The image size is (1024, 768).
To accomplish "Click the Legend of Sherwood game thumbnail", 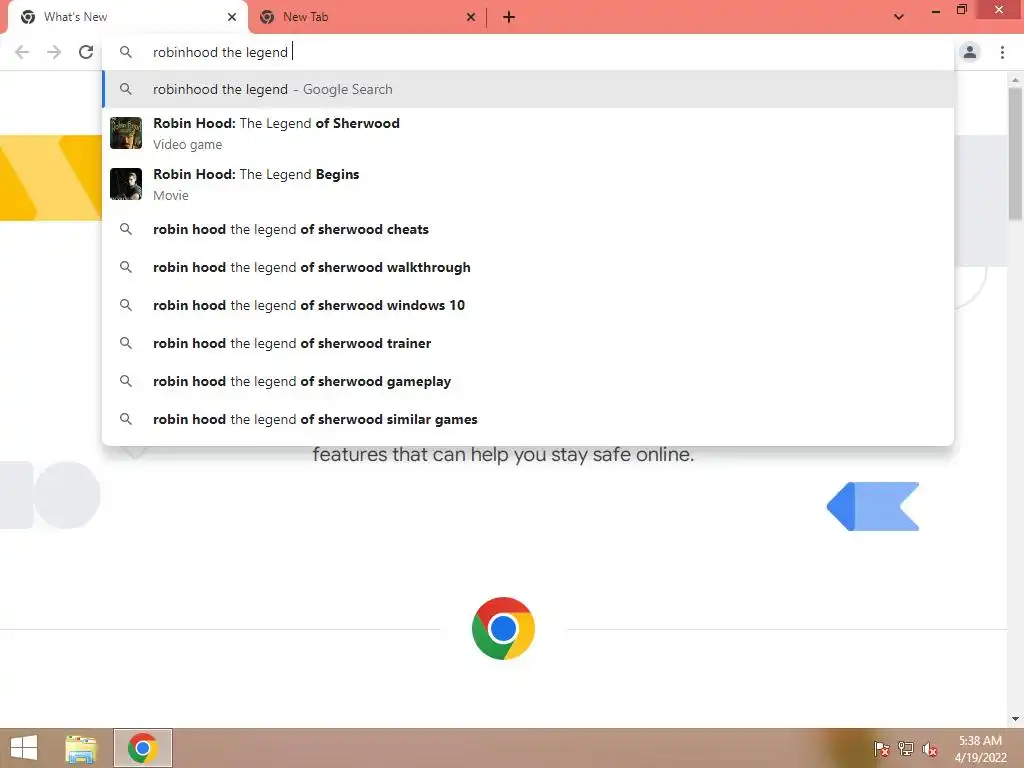I will coord(126,133).
